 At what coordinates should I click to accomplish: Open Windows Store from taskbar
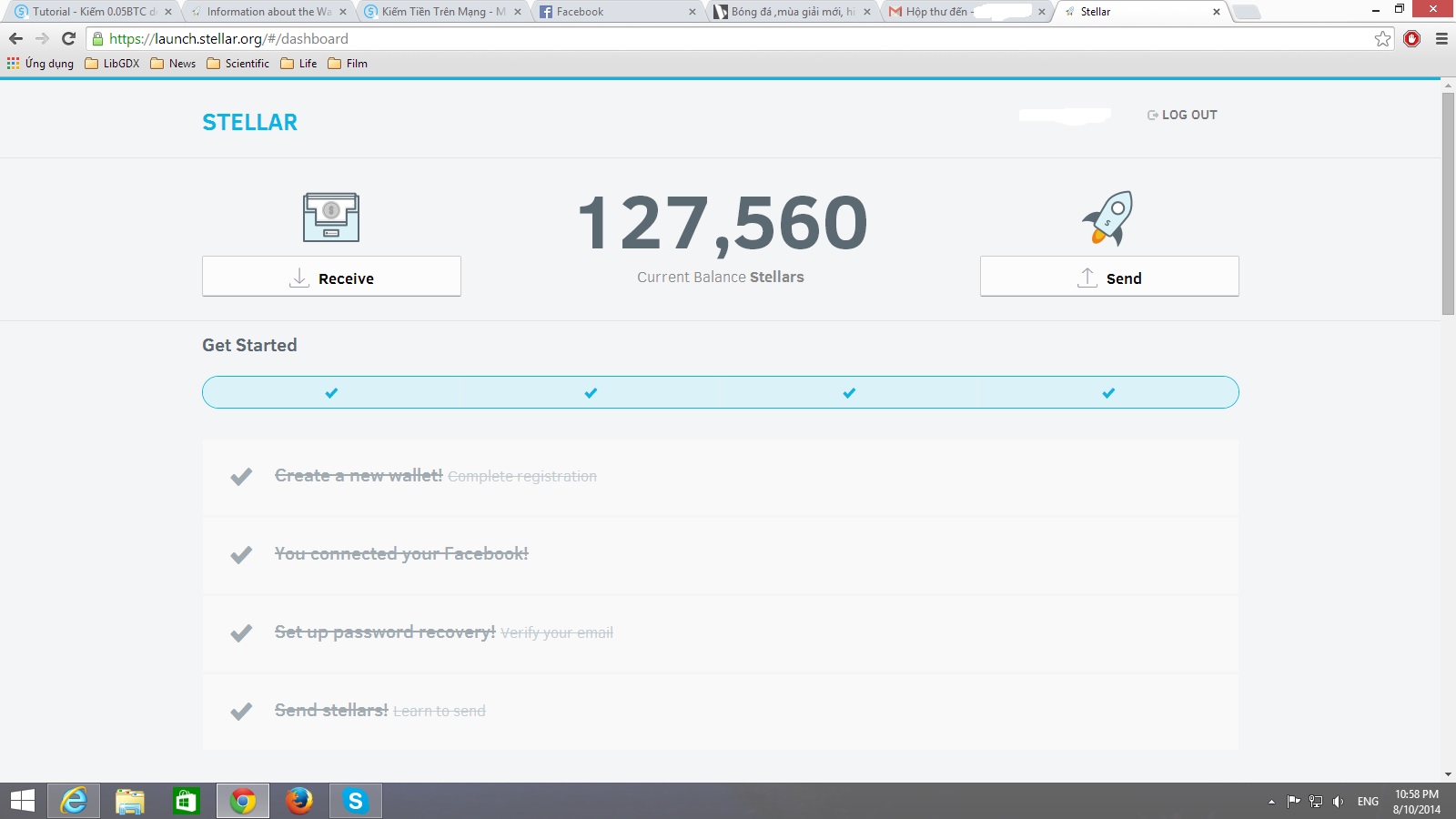click(x=187, y=801)
